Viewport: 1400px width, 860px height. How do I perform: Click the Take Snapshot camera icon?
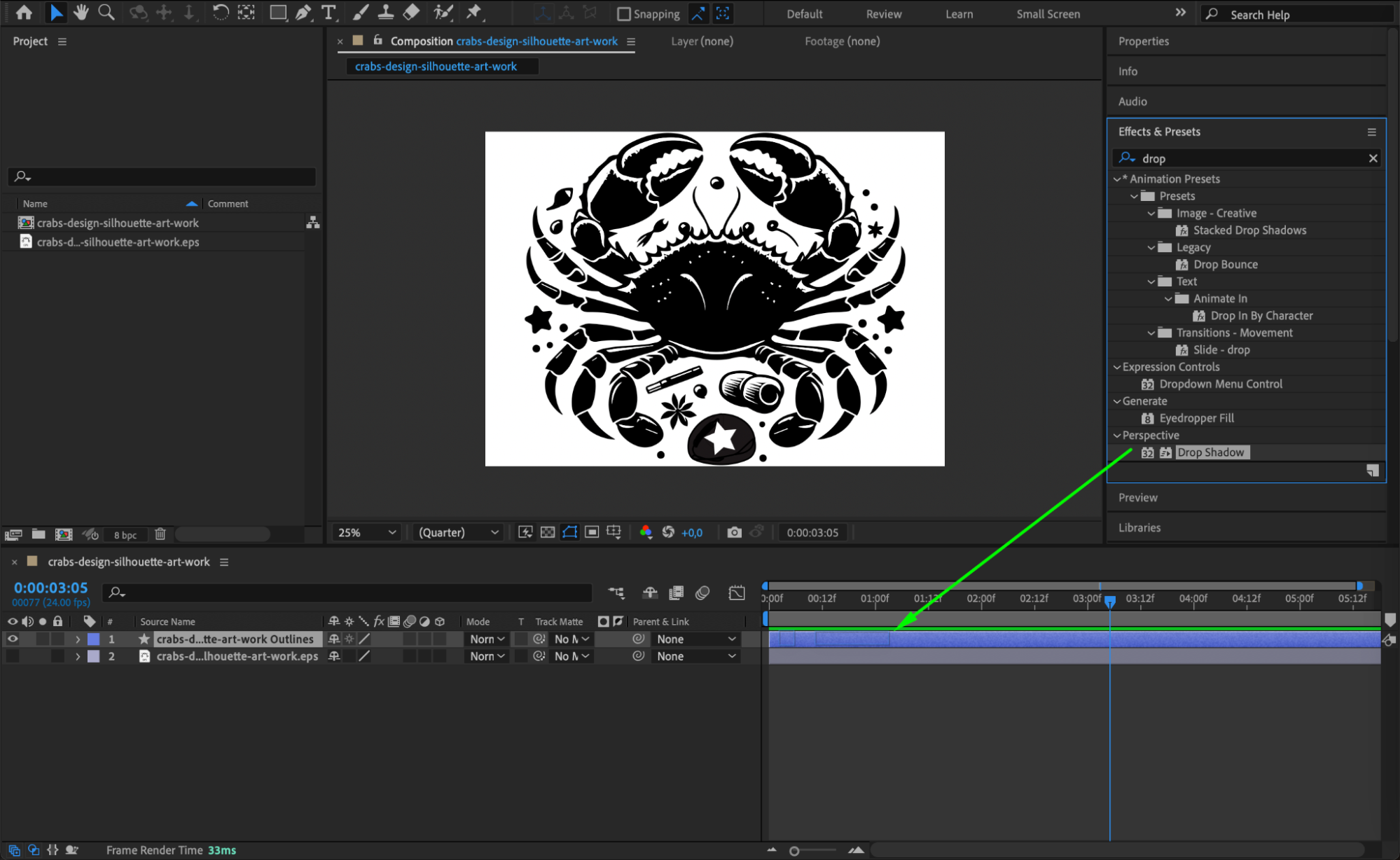[734, 532]
